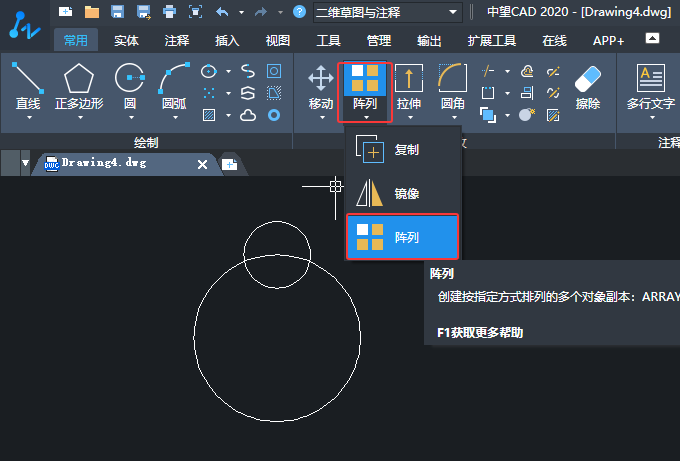This screenshot has width=680, height=461.
Task: Close the Drawing4.dwg tab
Action: 202,164
